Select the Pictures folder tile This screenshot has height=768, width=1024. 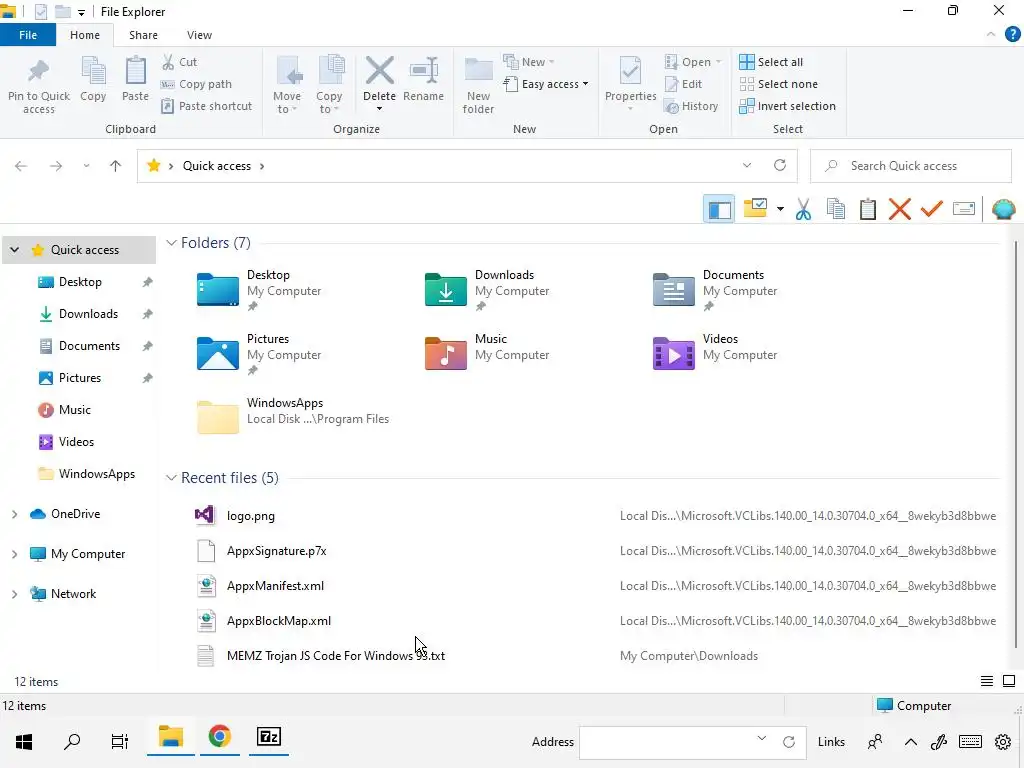pos(259,354)
